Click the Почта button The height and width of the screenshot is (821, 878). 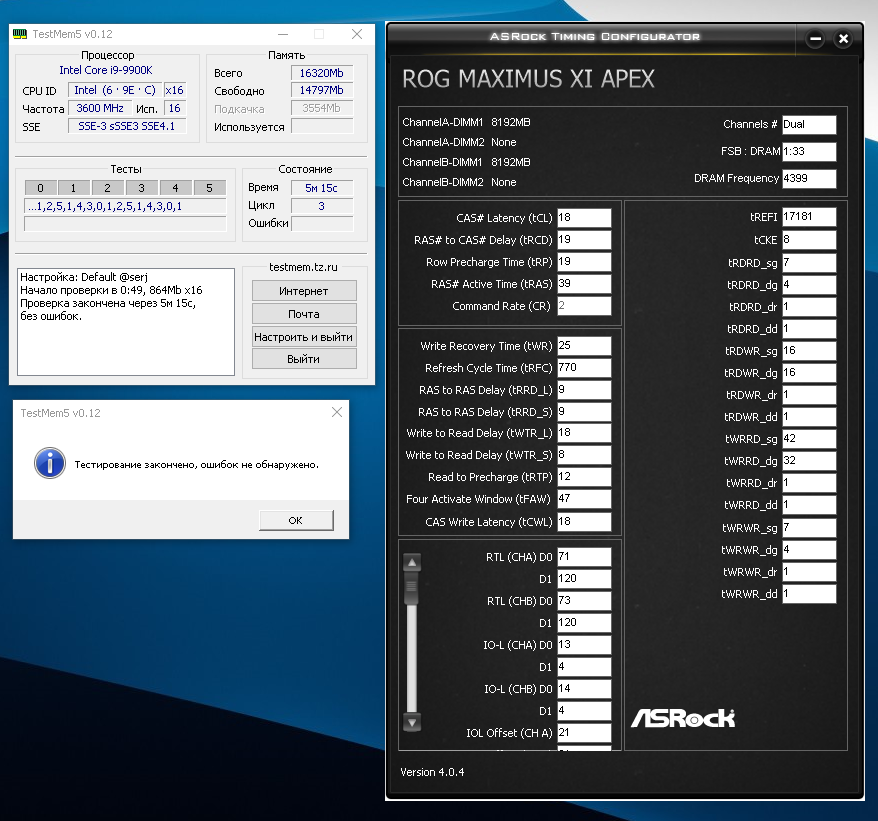(x=304, y=314)
